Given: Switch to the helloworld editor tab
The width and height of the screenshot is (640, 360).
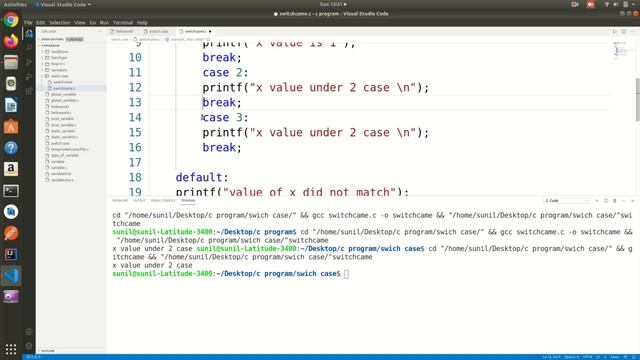Looking at the screenshot, I should [x=124, y=31].
